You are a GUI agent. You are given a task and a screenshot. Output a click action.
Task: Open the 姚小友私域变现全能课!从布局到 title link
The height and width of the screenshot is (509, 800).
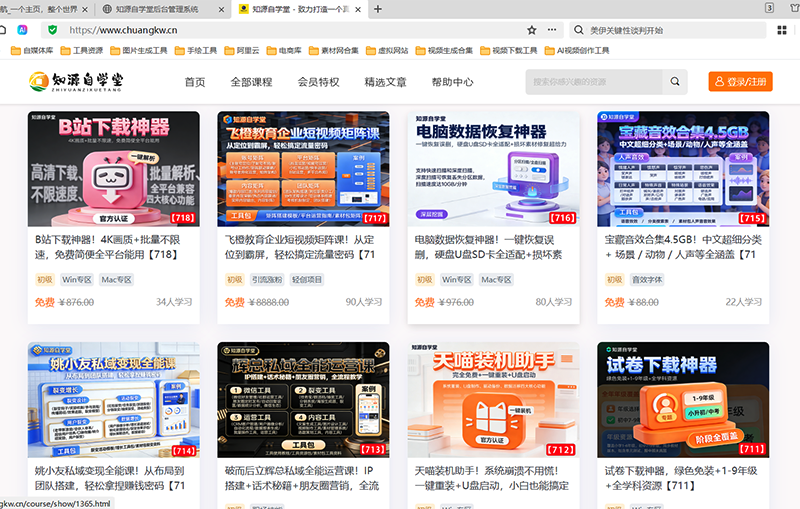110,478
